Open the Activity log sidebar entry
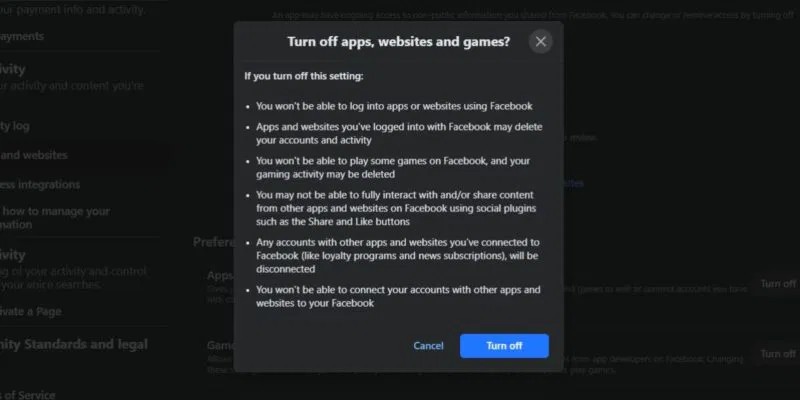 pos(15,126)
